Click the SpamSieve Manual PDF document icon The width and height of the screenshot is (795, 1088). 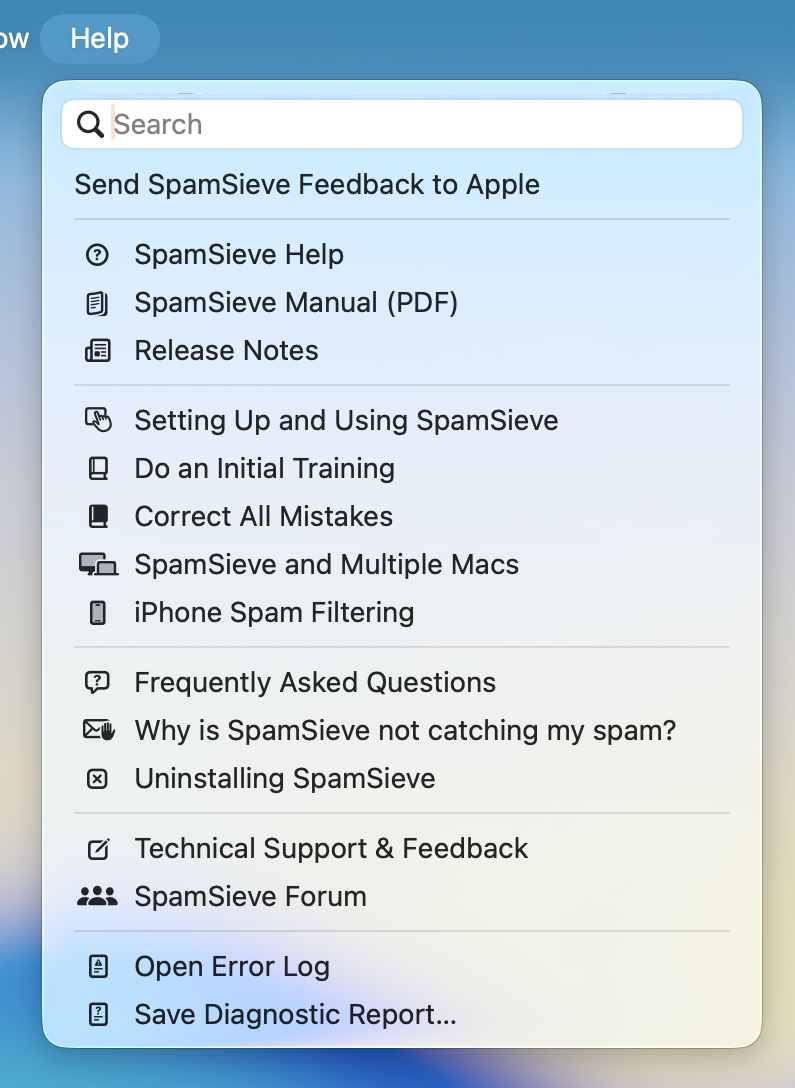pos(96,303)
